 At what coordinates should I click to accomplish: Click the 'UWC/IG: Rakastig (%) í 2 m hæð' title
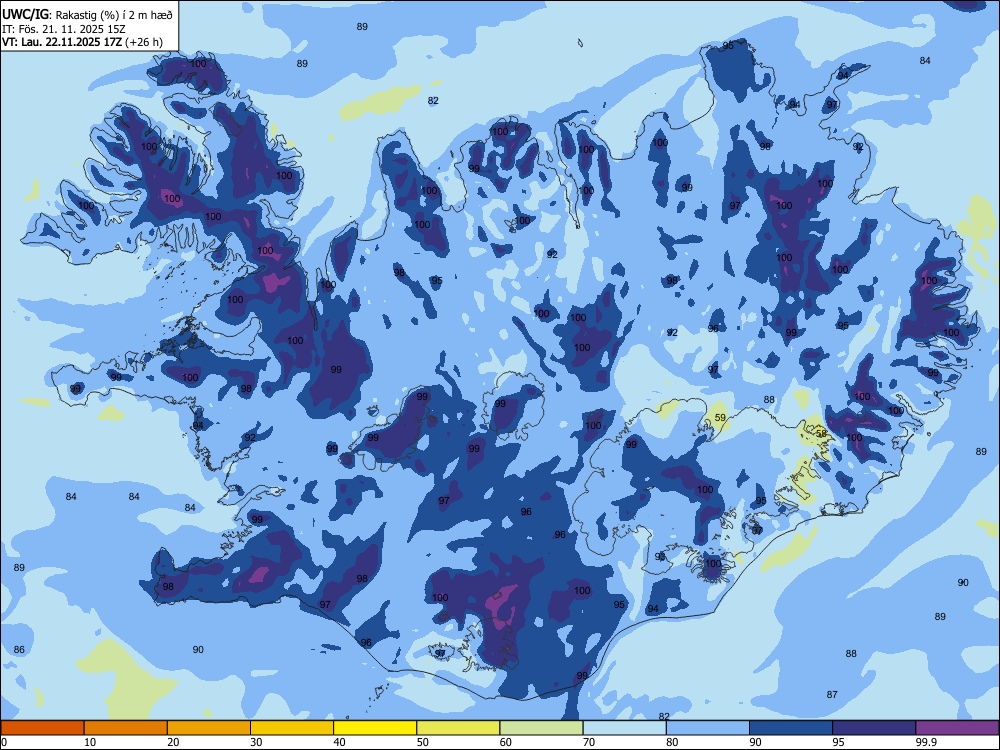[87, 15]
